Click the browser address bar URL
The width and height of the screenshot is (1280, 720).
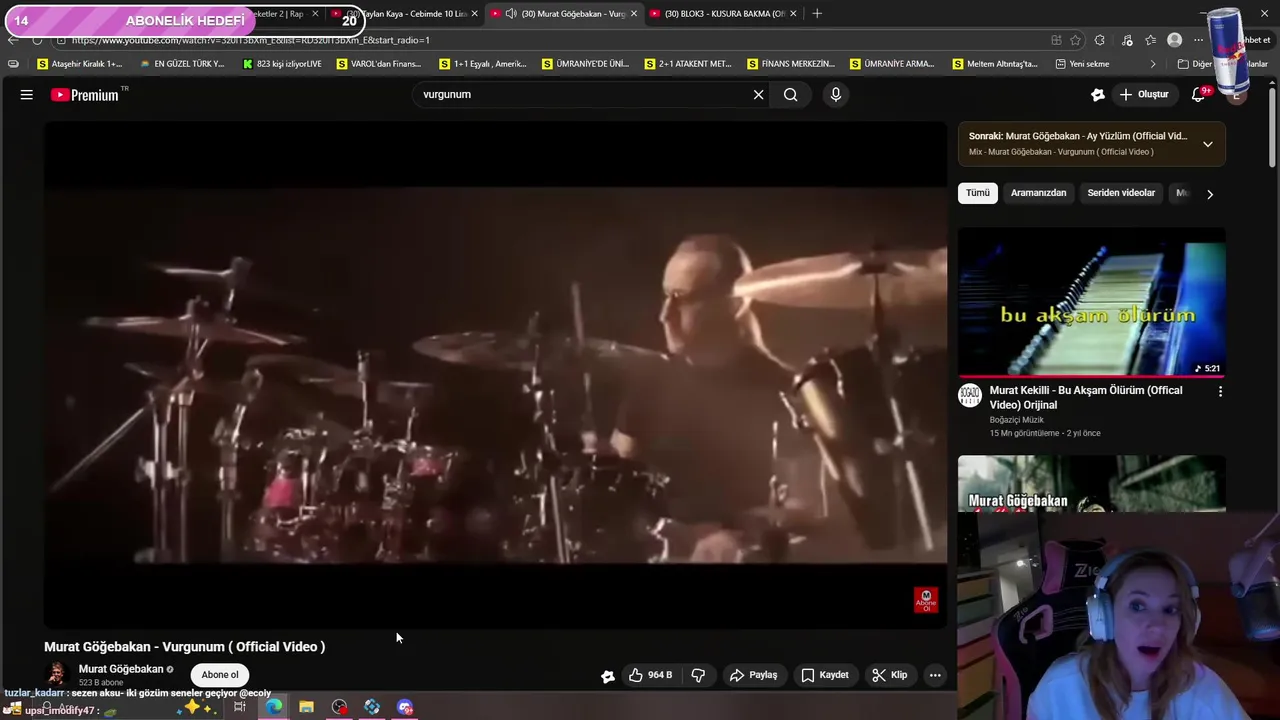pyautogui.click(x=250, y=40)
